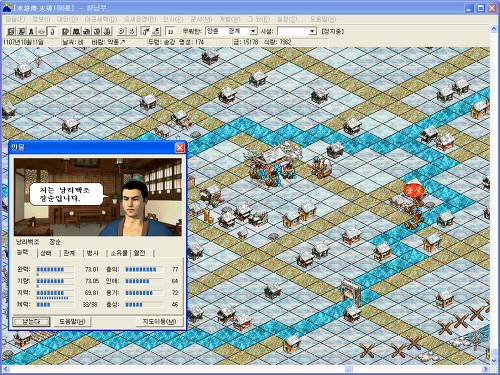Viewport: 500px width, 375px height.
Task: Click the first round icon of the third toolbar group
Action: (x=121, y=31)
